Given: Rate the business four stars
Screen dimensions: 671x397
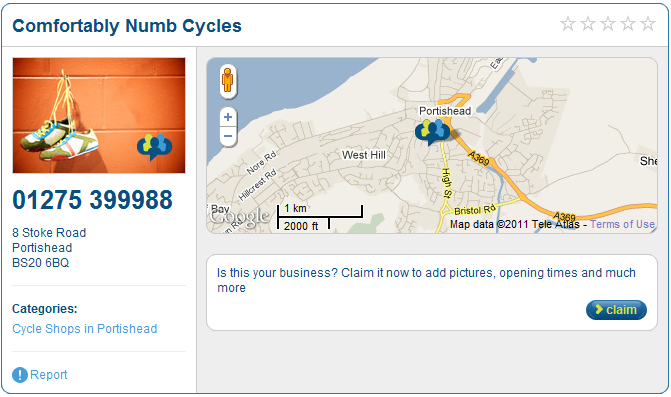Looking at the screenshot, I should point(628,24).
